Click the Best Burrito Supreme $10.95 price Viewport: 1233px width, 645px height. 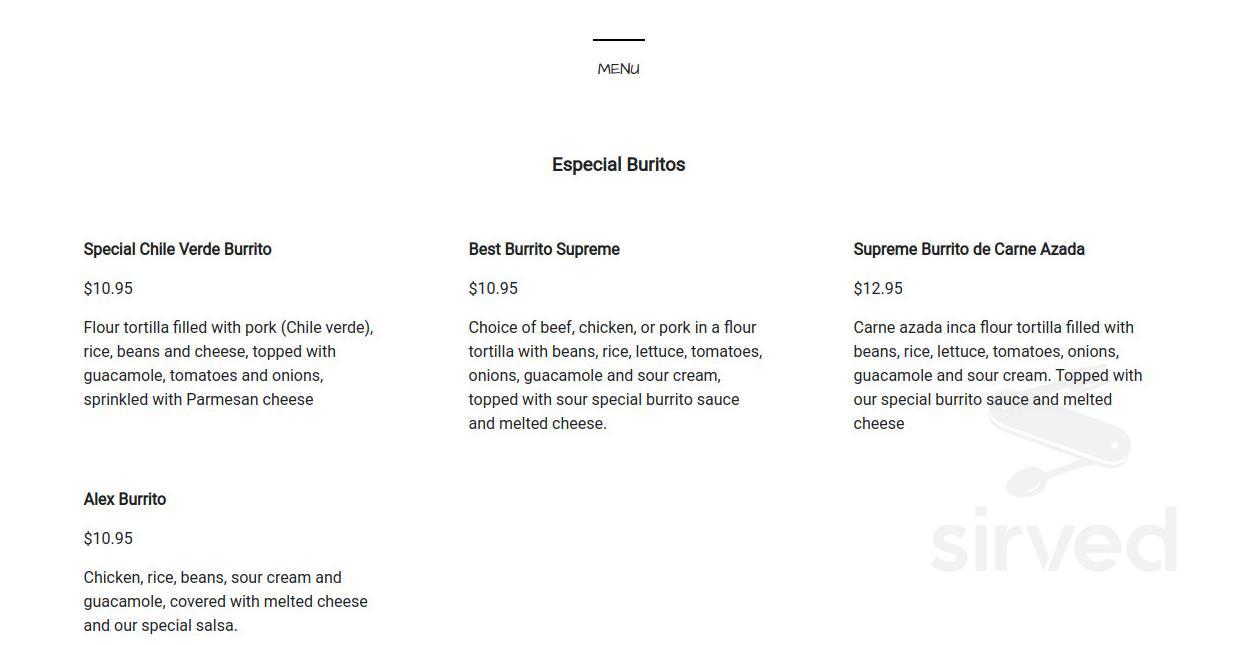coord(493,288)
